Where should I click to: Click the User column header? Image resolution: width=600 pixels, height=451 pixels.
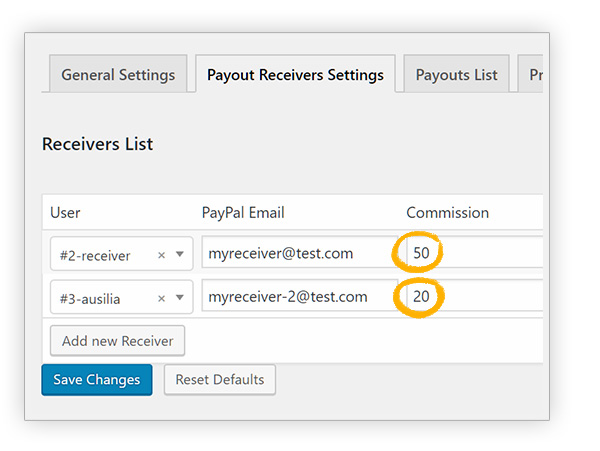[x=65, y=213]
